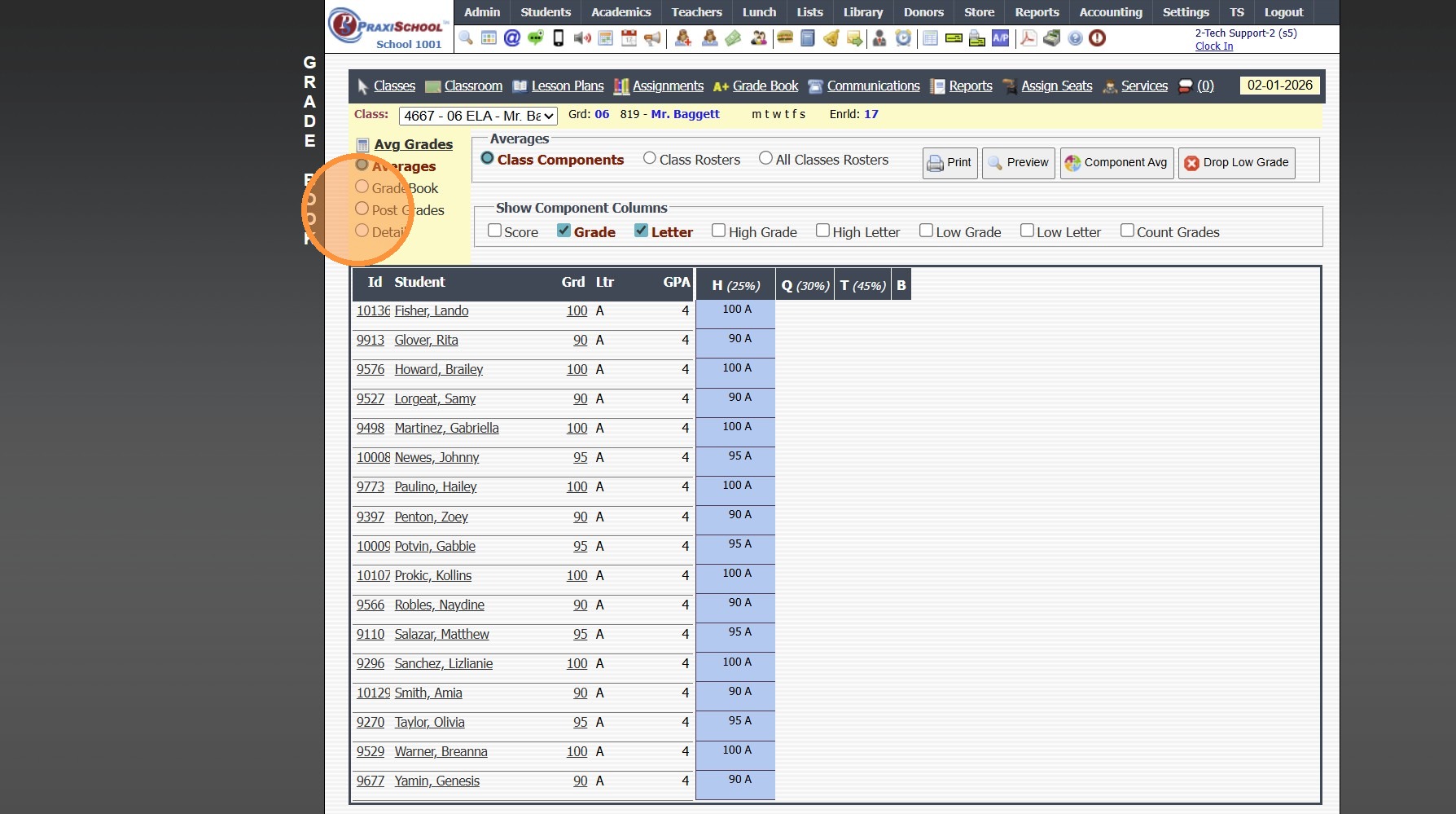This screenshot has width=1456, height=814.
Task: Click the suited staff person icon
Action: (879, 38)
